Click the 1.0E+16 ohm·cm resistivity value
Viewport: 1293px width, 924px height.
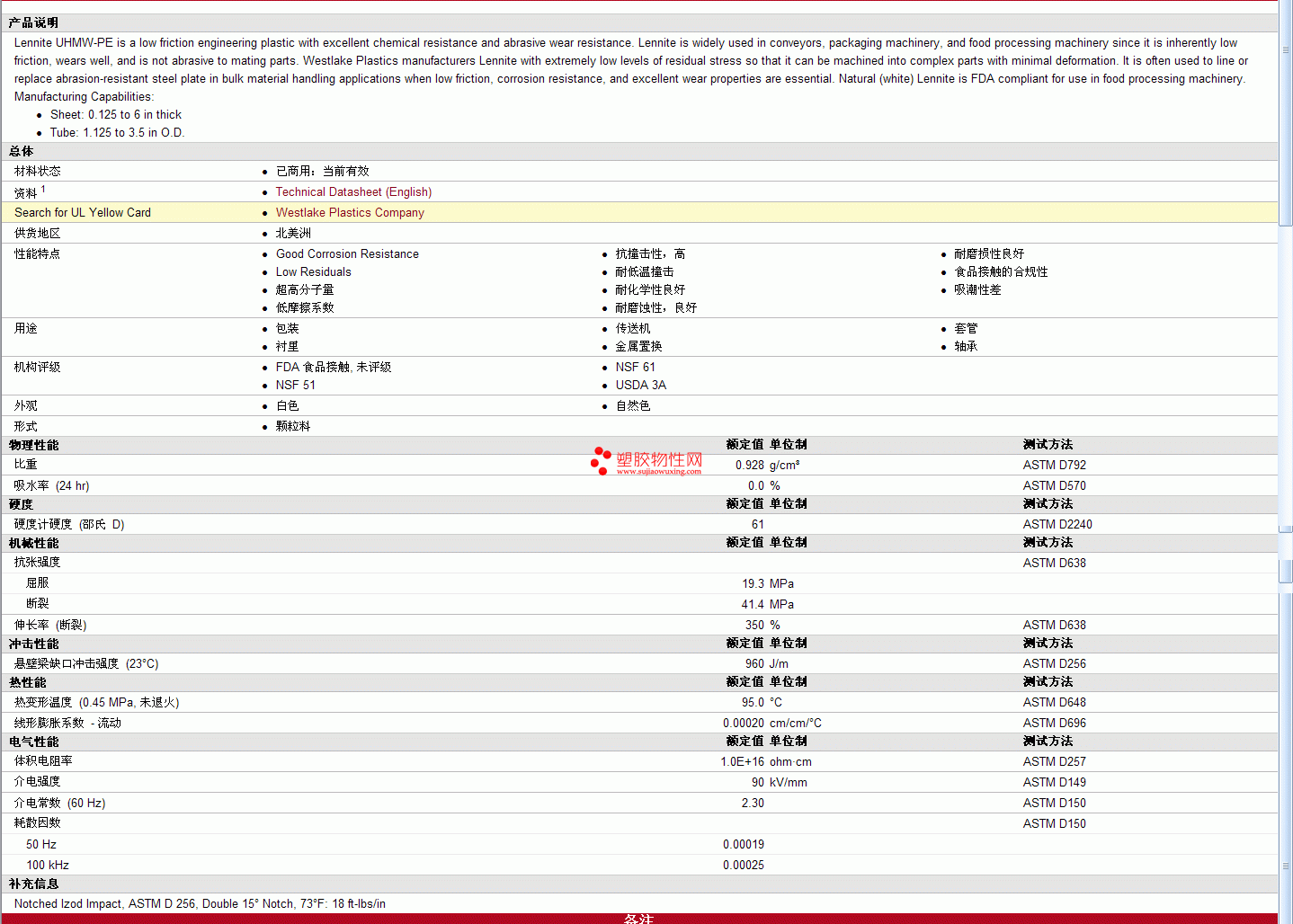[766, 761]
